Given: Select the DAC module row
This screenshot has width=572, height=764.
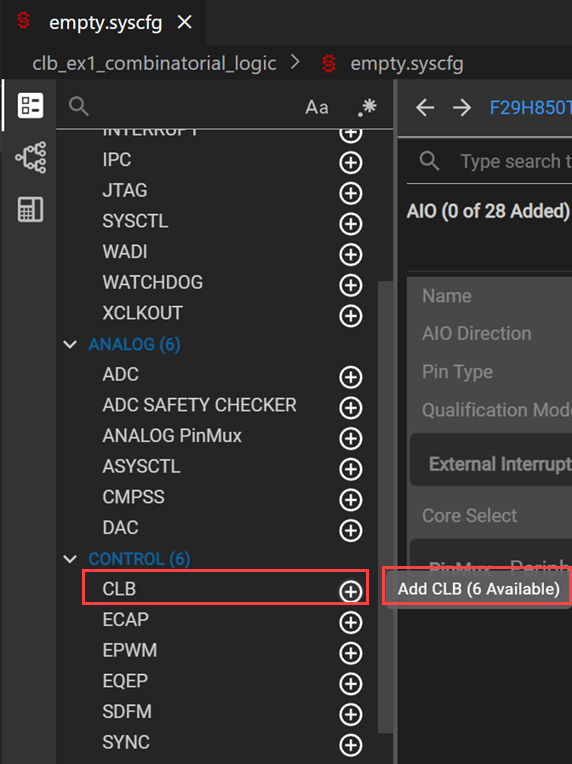Looking at the screenshot, I should click(x=225, y=528).
